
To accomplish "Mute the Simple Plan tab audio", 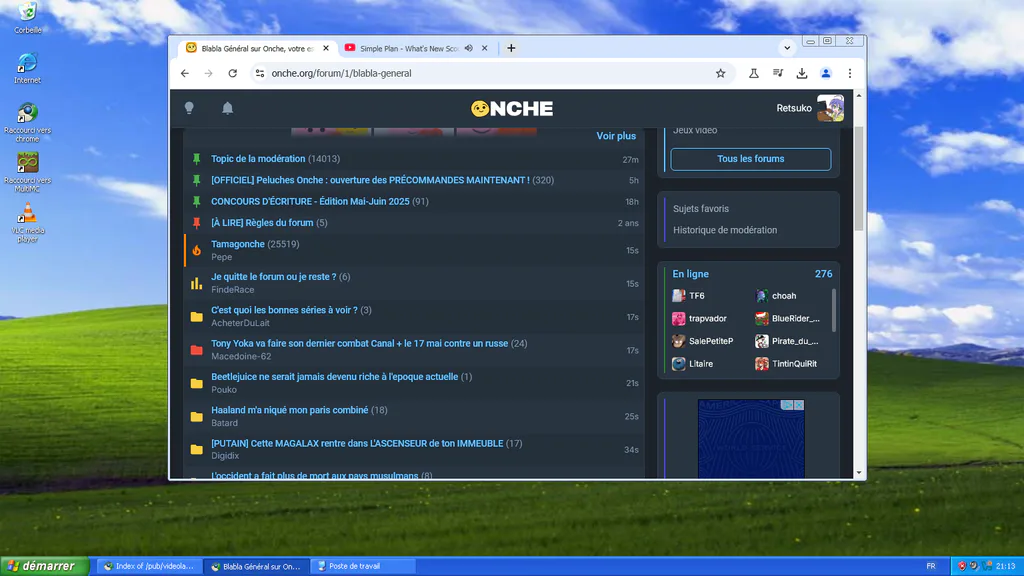I will [469, 48].
